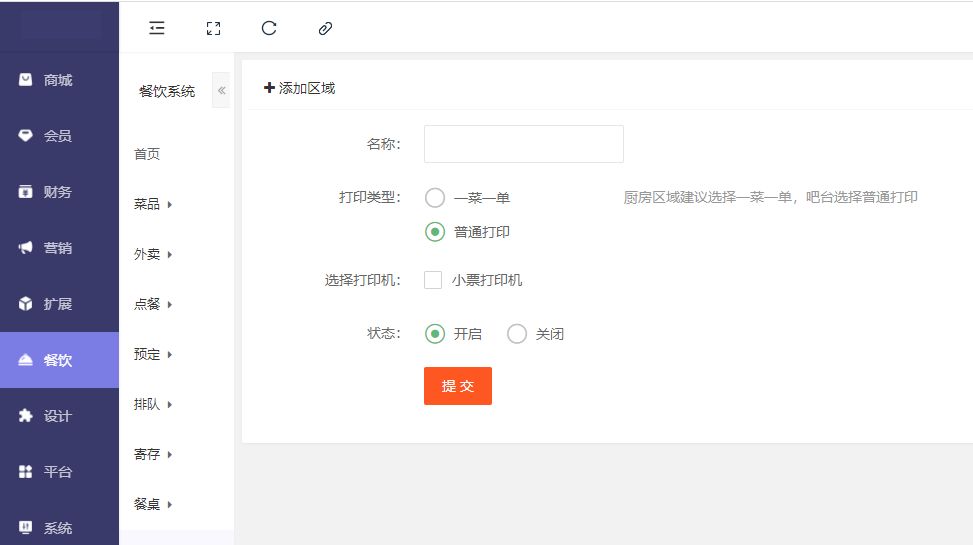Collapse the 餐饮系统 side panel

pyautogui.click(x=221, y=91)
